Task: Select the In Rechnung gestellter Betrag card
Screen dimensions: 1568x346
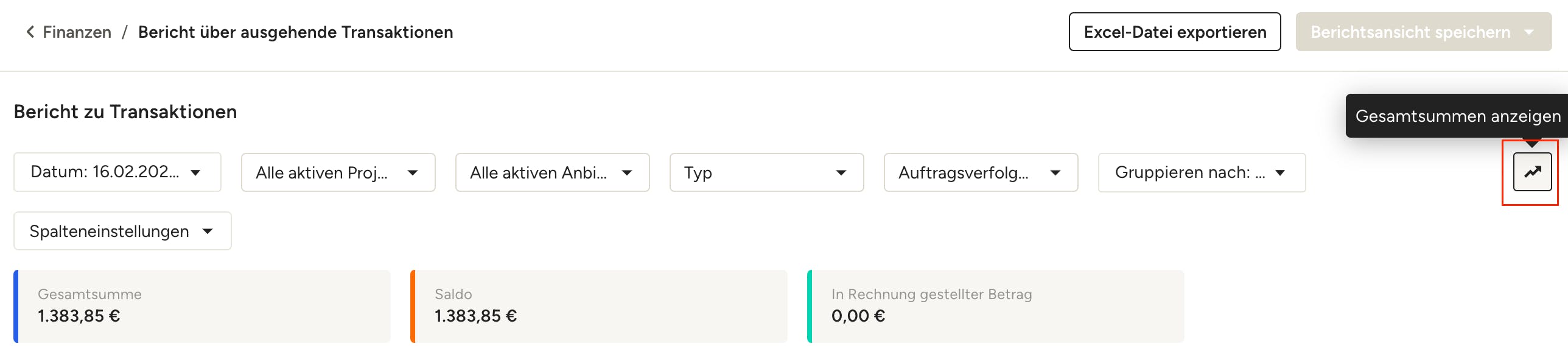Action: (996, 306)
